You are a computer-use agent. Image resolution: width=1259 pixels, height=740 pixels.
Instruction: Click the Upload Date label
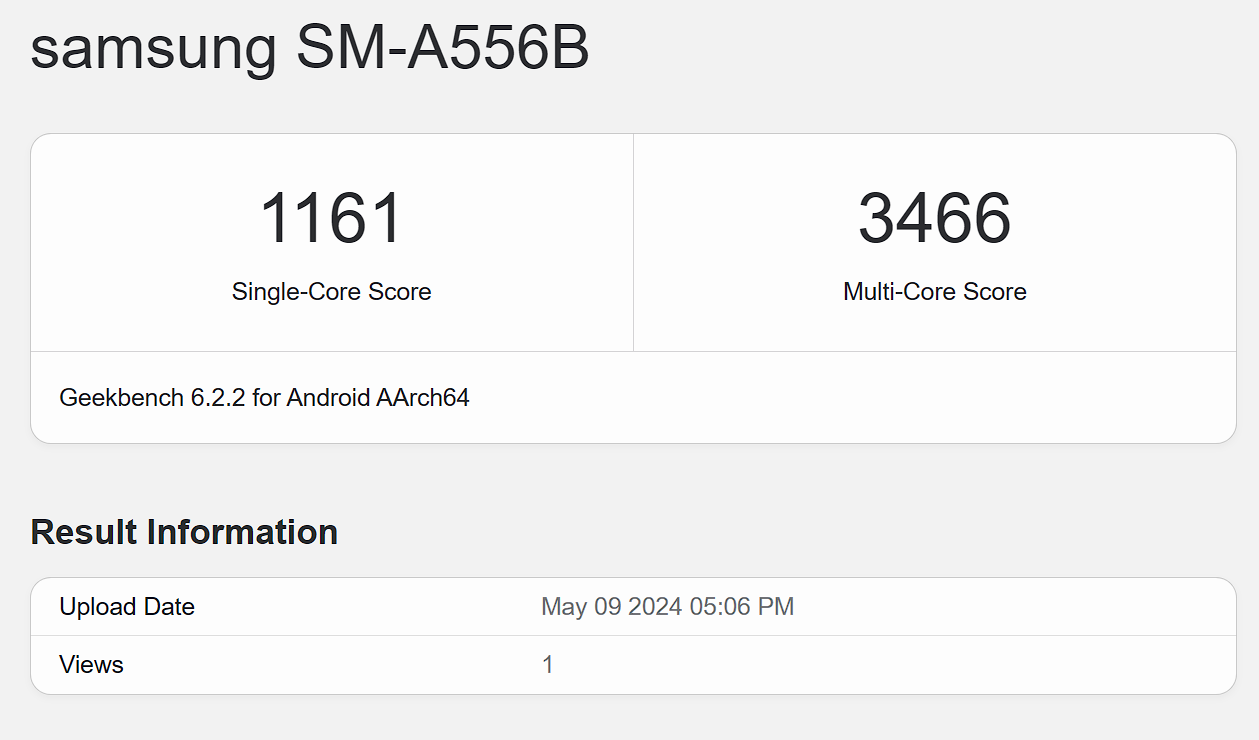point(127,607)
